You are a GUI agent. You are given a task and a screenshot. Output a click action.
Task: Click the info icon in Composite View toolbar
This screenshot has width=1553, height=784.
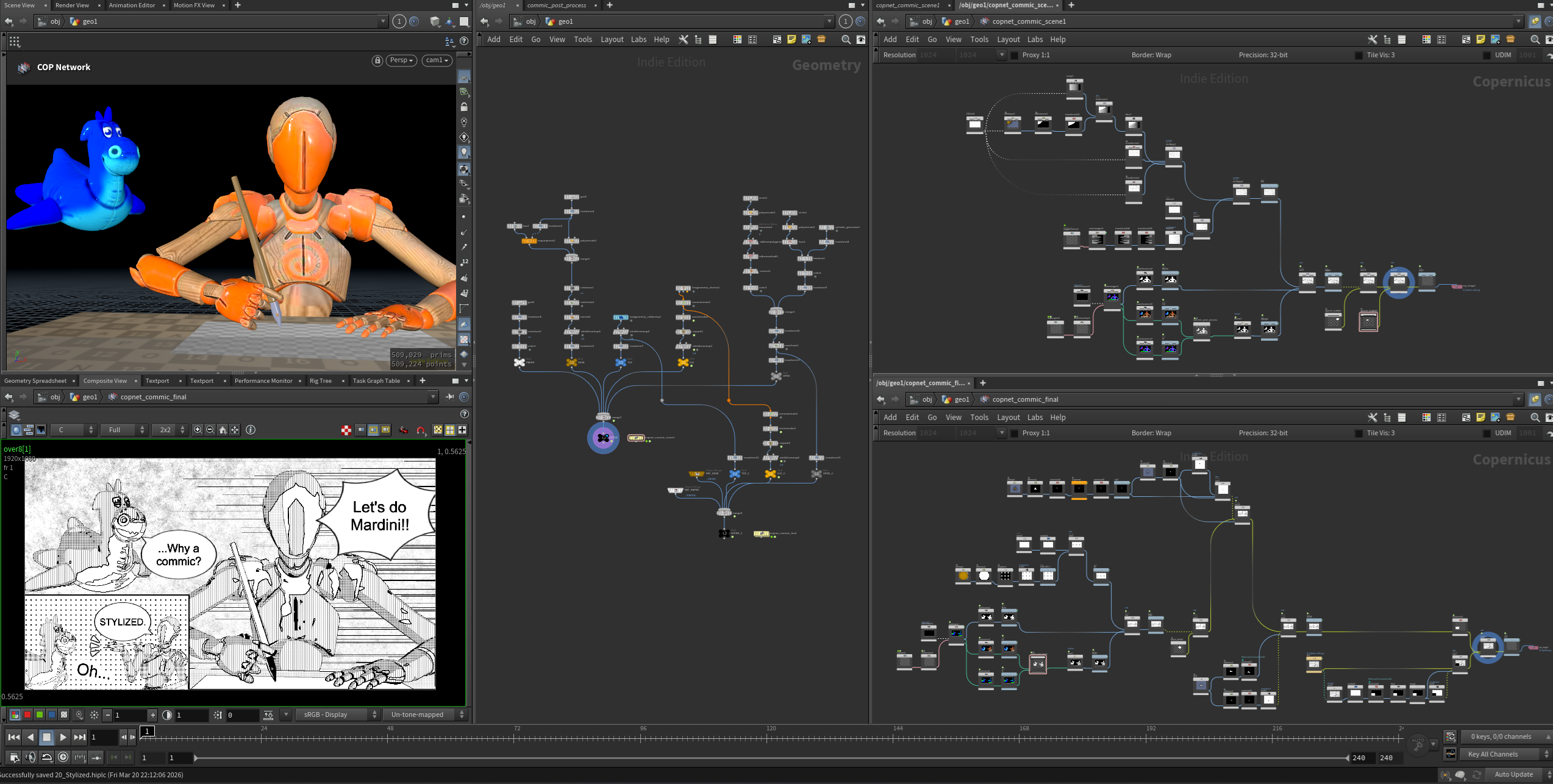[x=251, y=430]
